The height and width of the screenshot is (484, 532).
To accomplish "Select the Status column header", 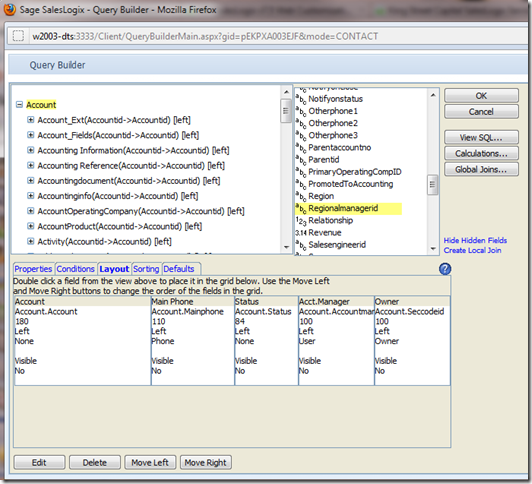I will (x=266, y=302).
